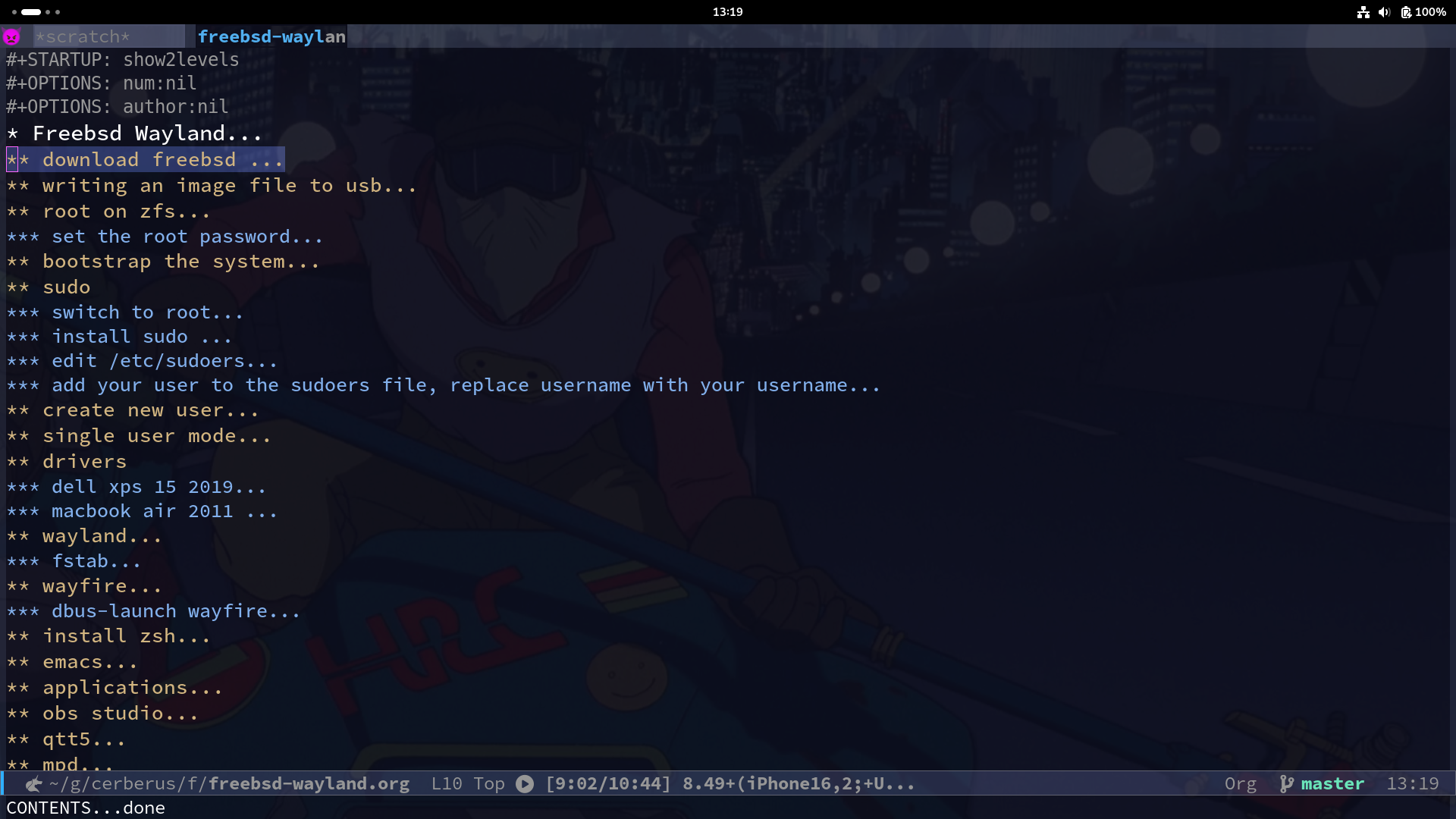
Task: Click the [9:02/10:44] playback progress text
Action: click(608, 784)
